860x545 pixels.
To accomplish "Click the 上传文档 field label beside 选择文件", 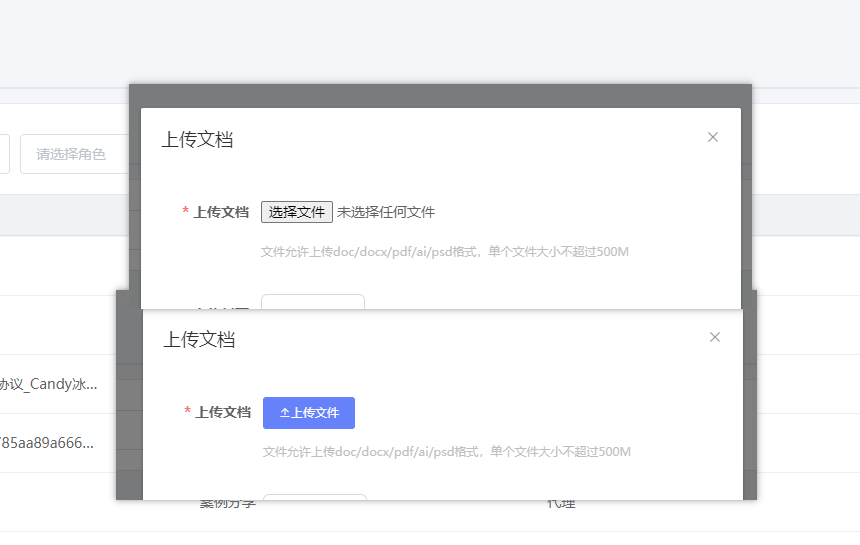I will [x=221, y=212].
